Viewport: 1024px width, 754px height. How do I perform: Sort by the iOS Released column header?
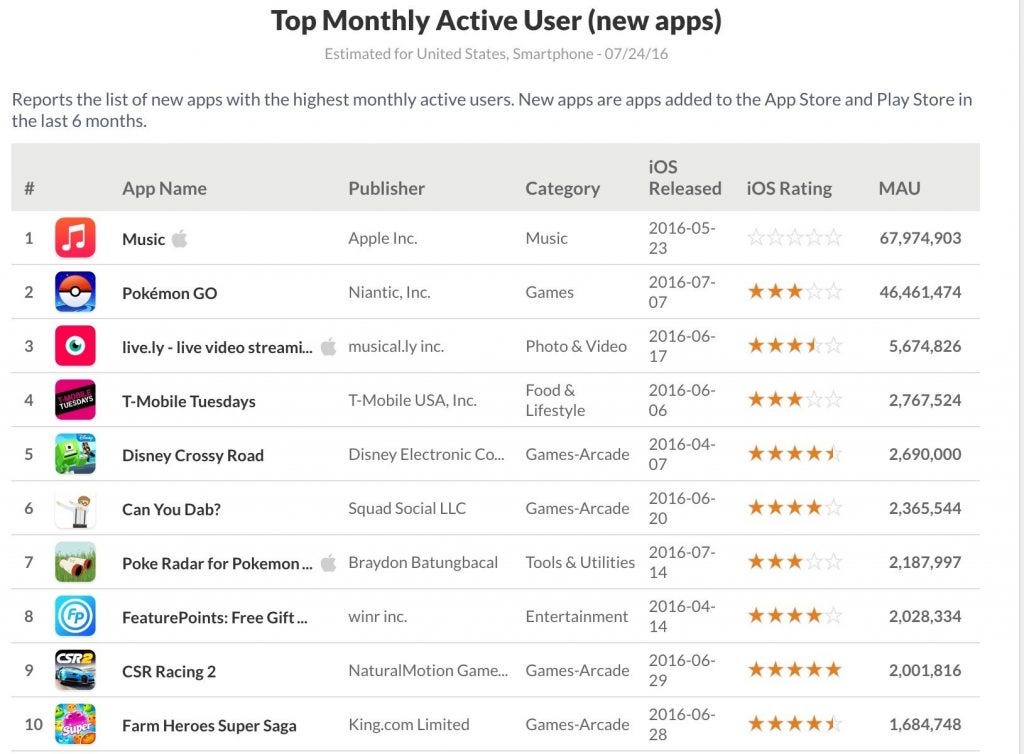pos(684,178)
